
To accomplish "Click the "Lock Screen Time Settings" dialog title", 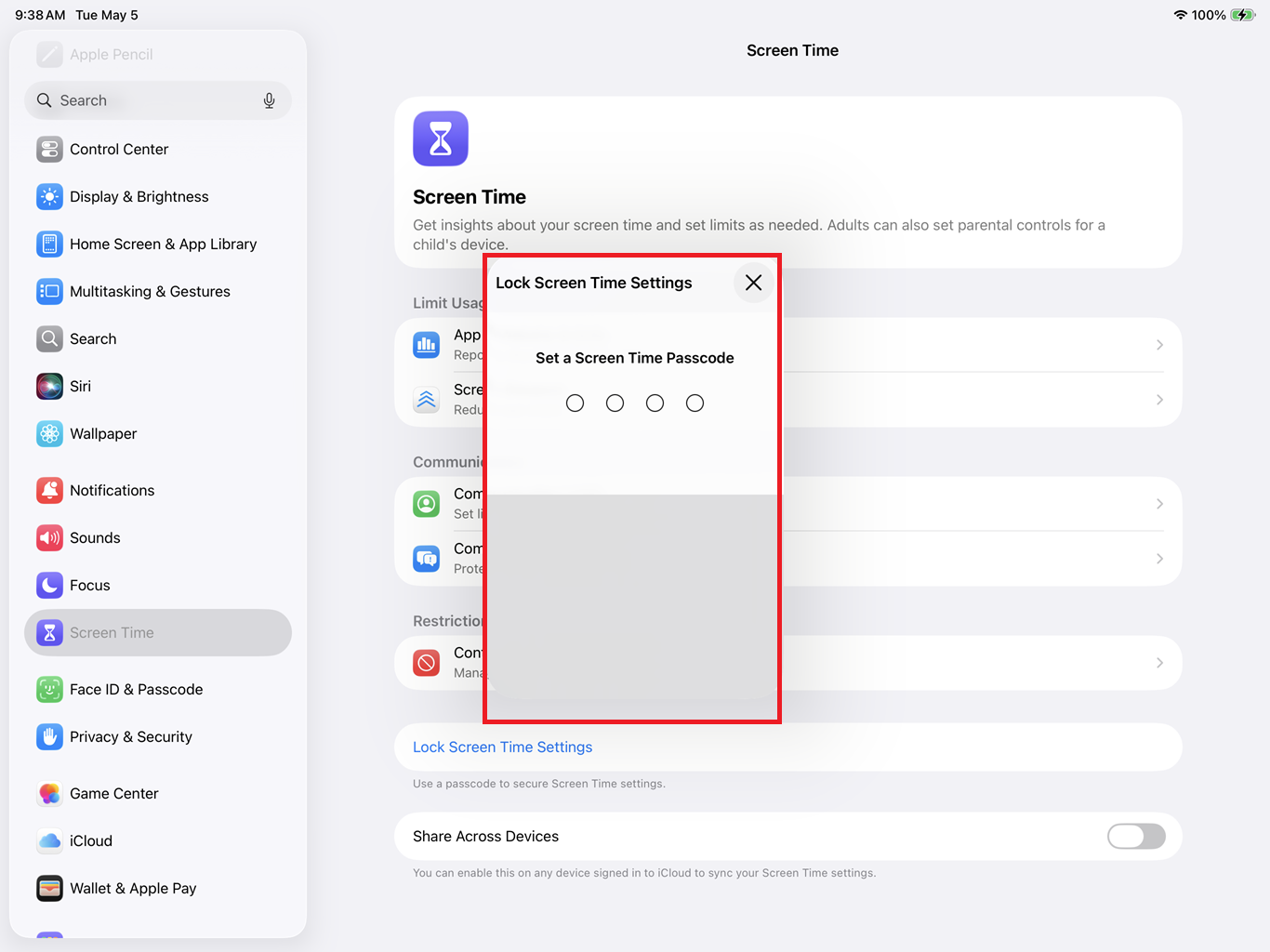I will point(594,283).
